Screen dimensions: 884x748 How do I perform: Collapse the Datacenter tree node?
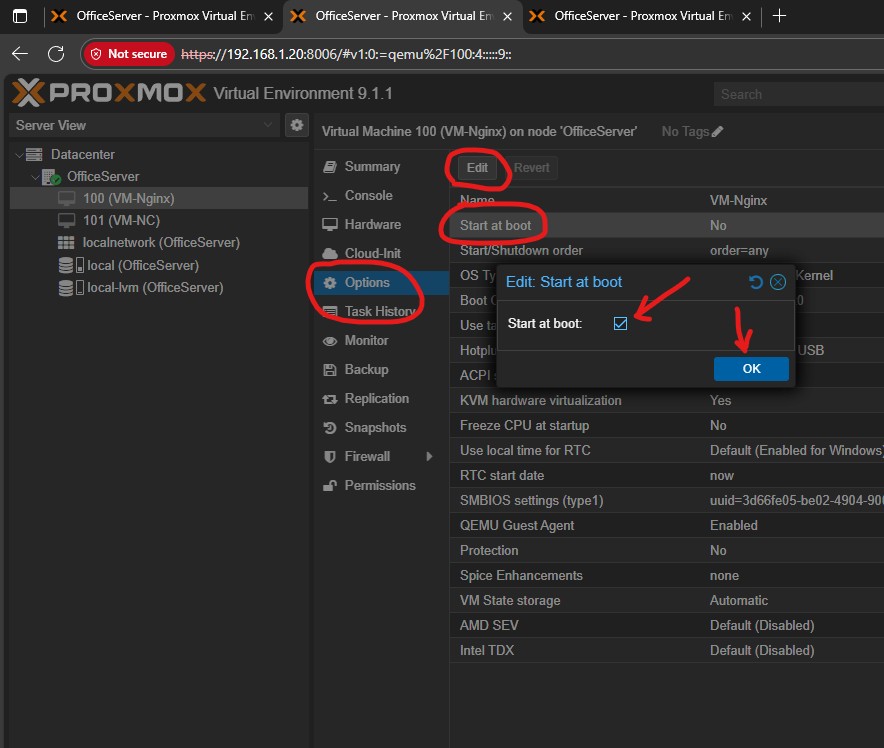19,155
